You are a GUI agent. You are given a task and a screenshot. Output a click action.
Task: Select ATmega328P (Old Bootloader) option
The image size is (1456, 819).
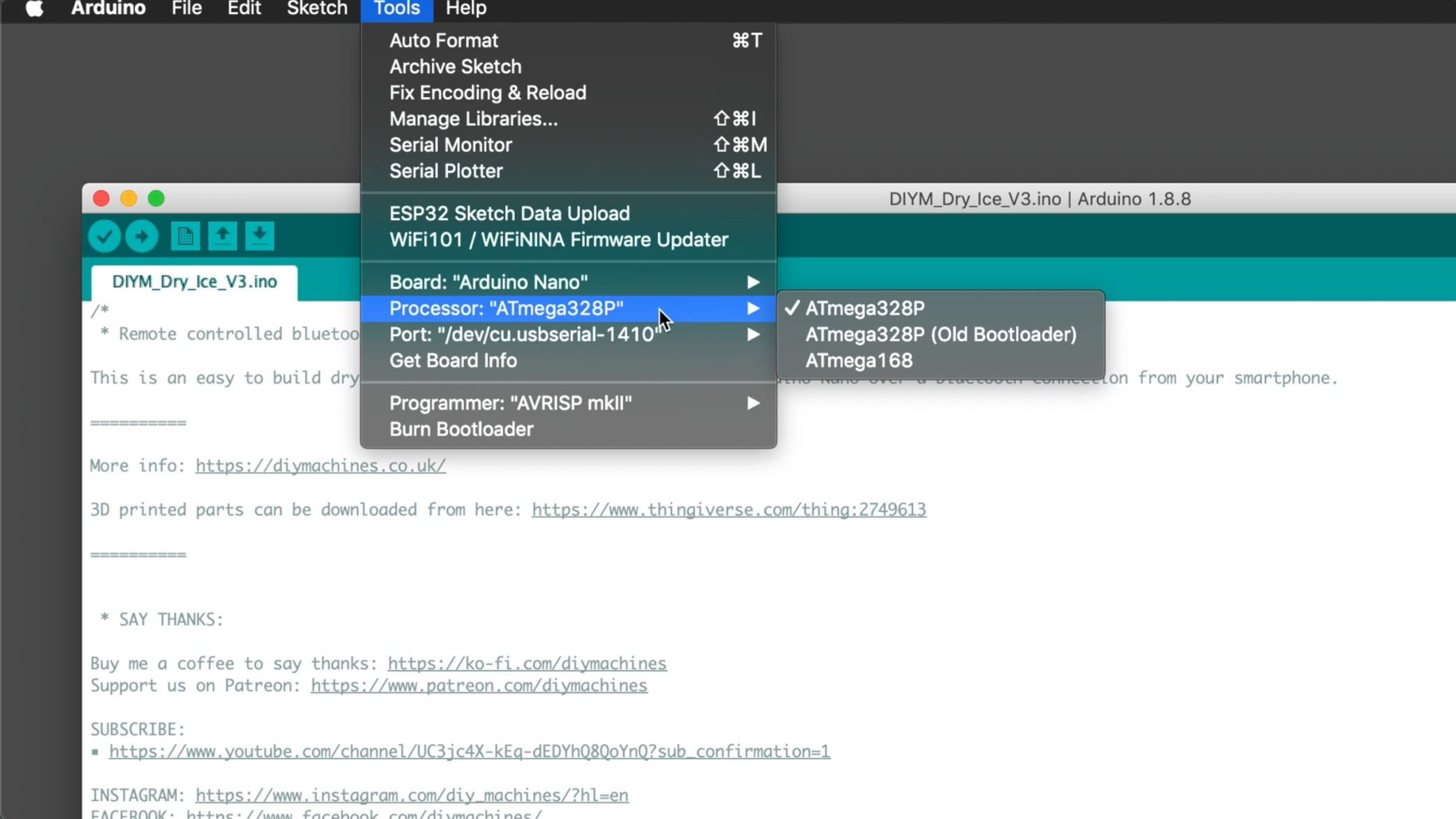coord(940,335)
